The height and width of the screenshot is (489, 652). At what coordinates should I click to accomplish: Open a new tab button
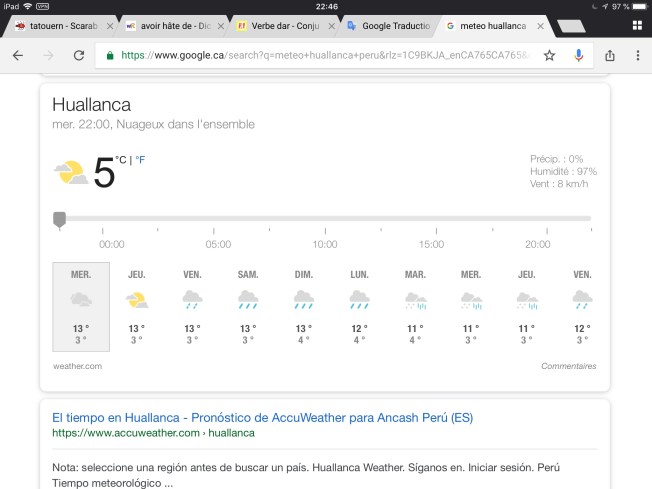click(571, 26)
